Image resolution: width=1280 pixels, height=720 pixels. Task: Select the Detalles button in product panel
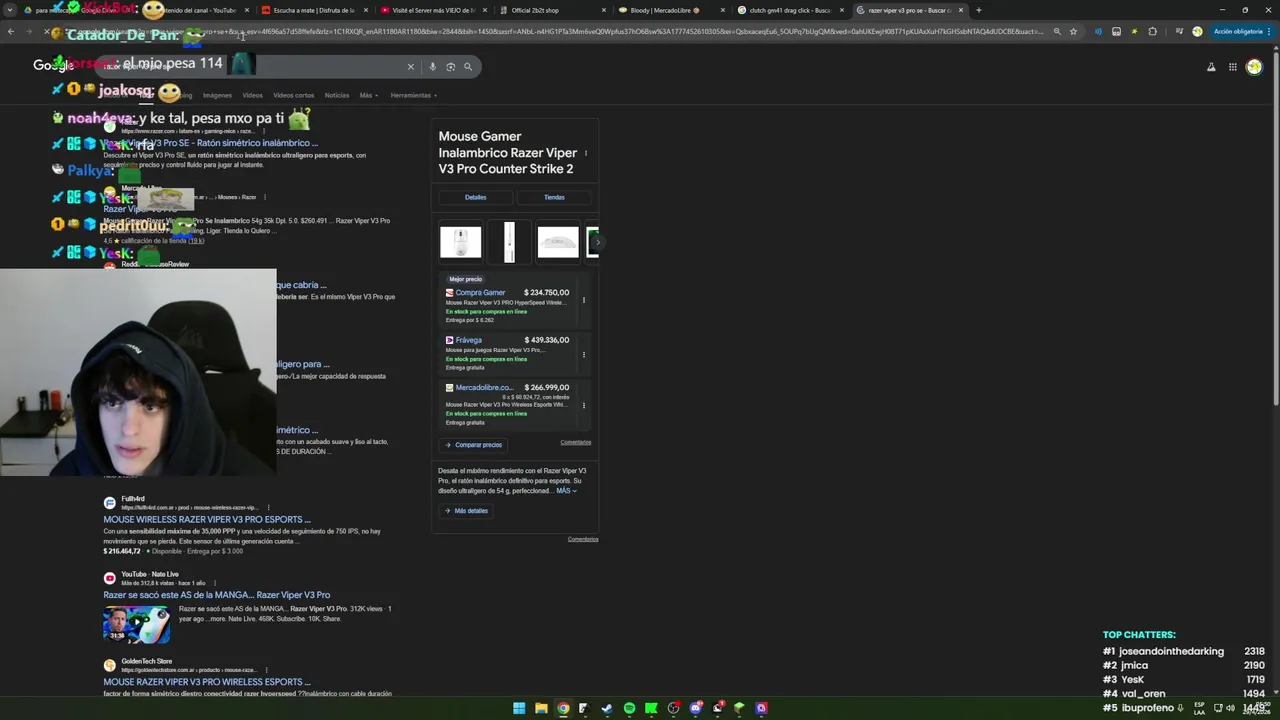pos(476,197)
